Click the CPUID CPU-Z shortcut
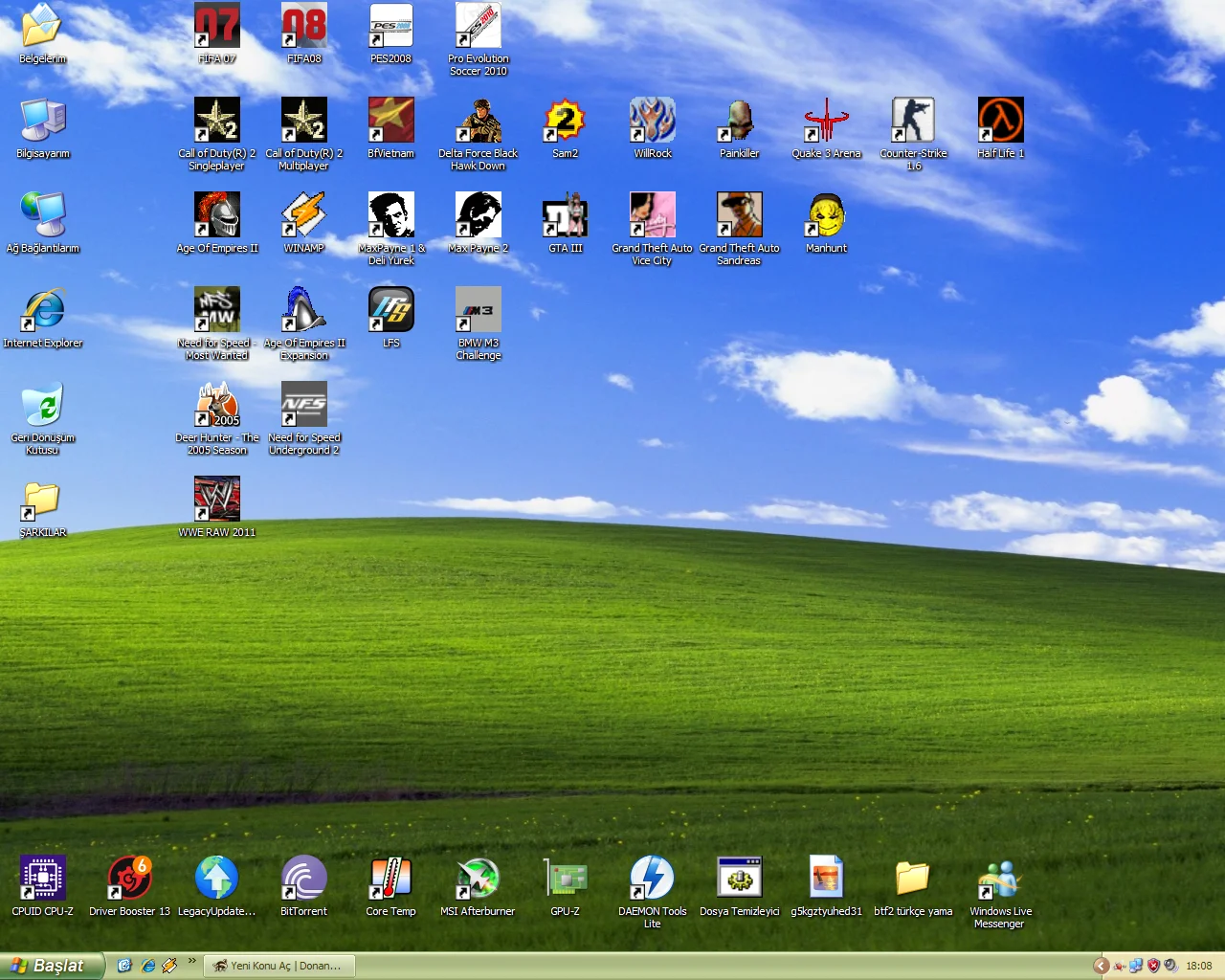The width and height of the screenshot is (1225, 980). [x=43, y=879]
